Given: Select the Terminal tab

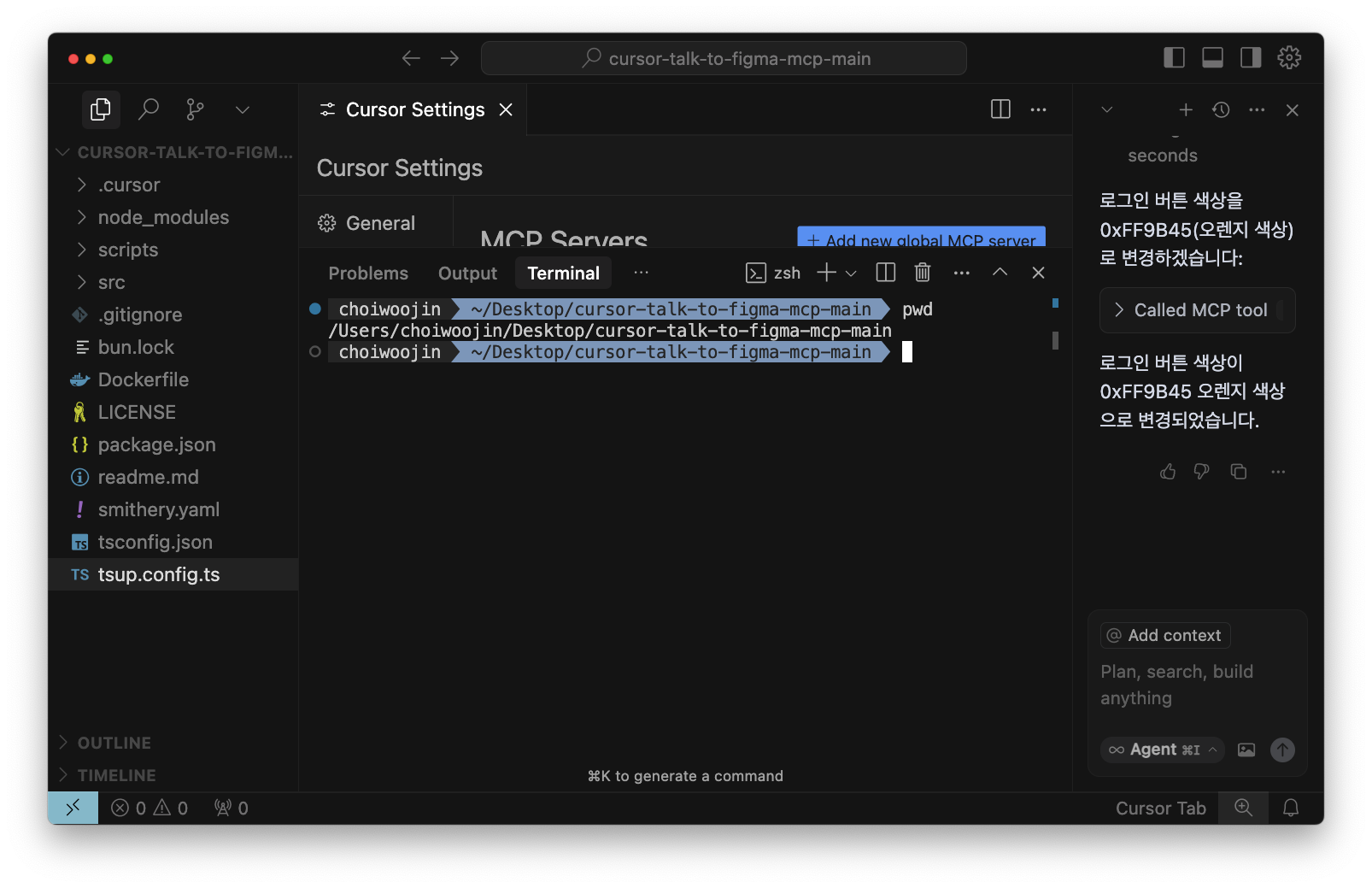Looking at the screenshot, I should (x=563, y=273).
